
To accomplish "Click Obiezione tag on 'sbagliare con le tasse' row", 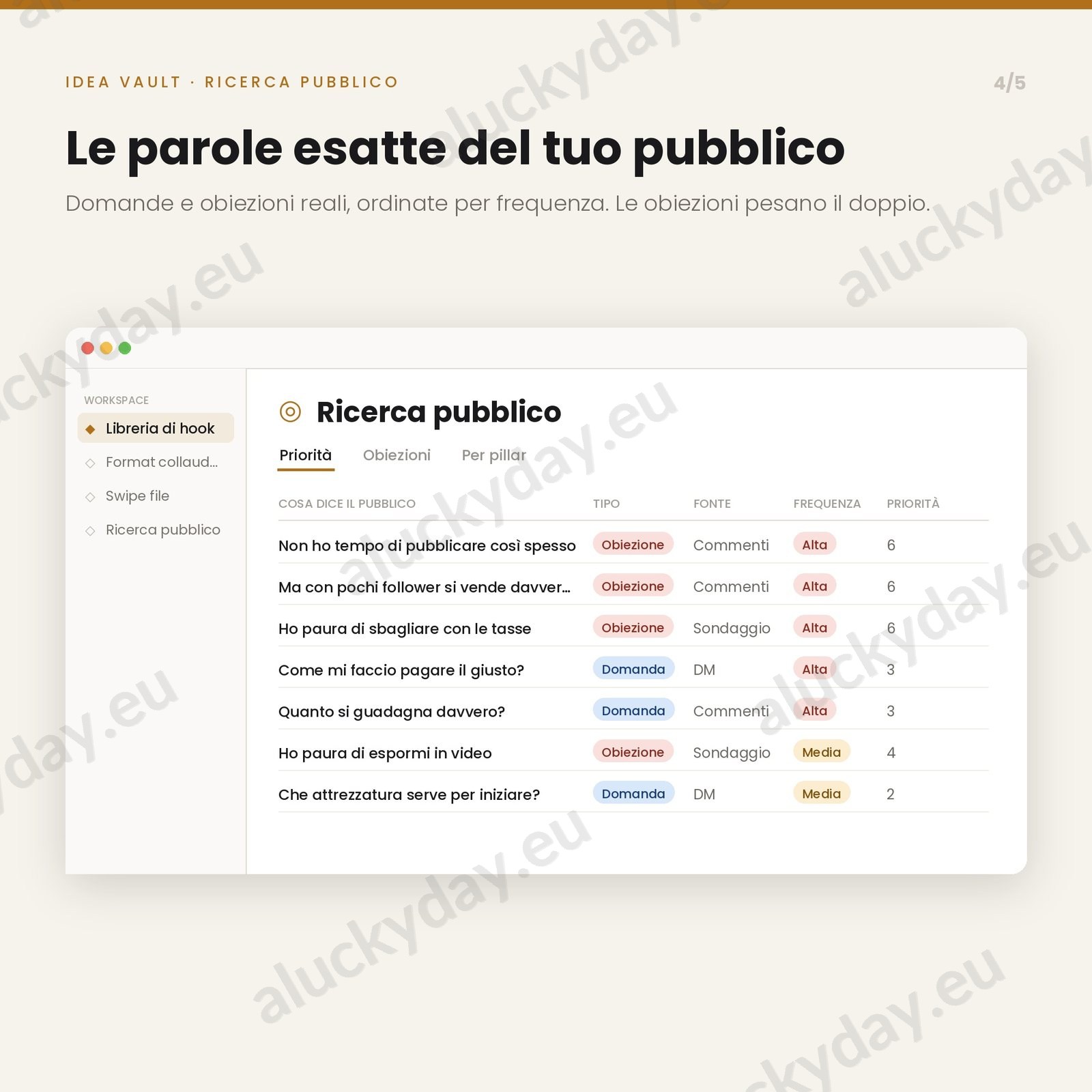I will [x=633, y=627].
